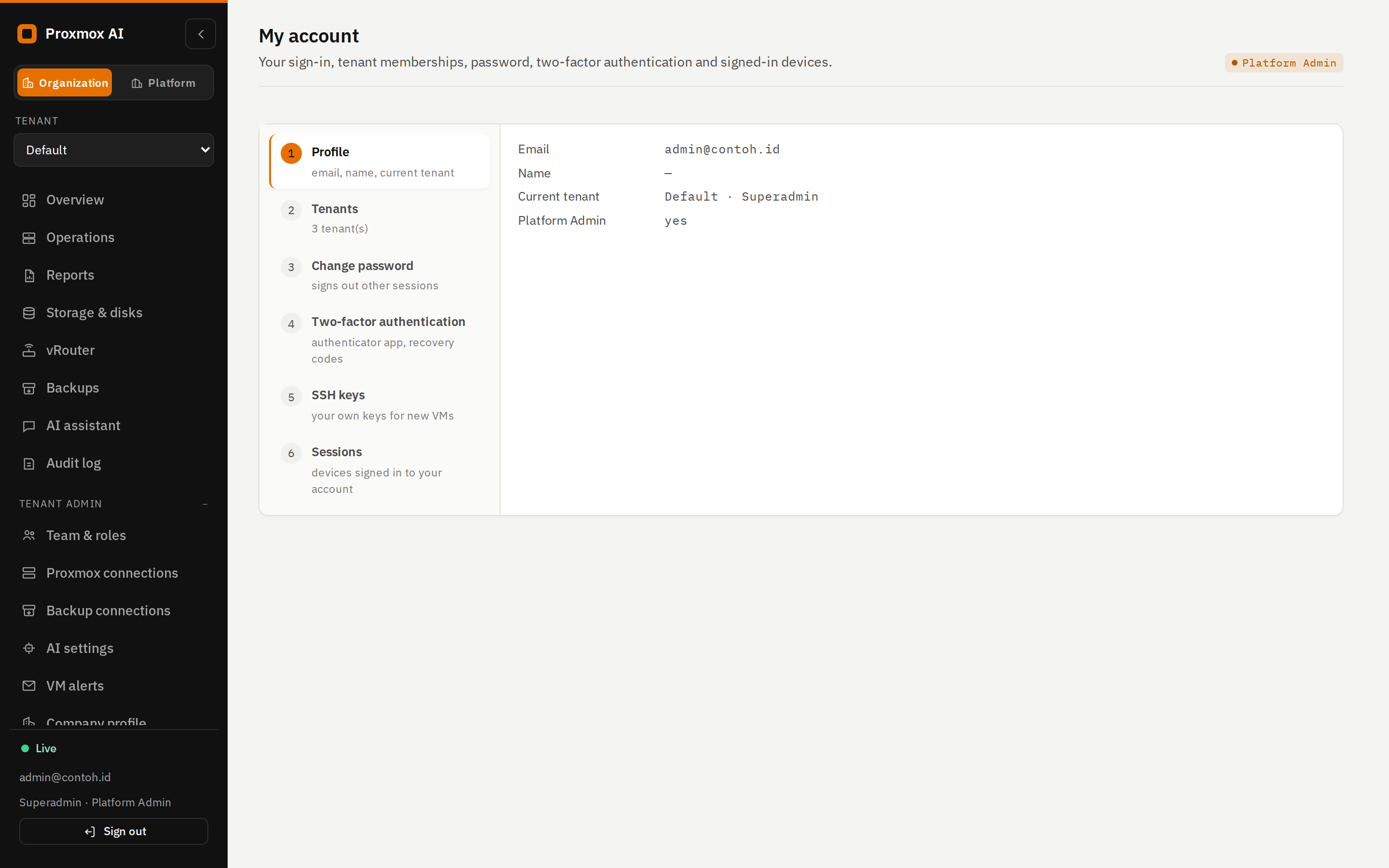Click the Backups archive icon

29,388
